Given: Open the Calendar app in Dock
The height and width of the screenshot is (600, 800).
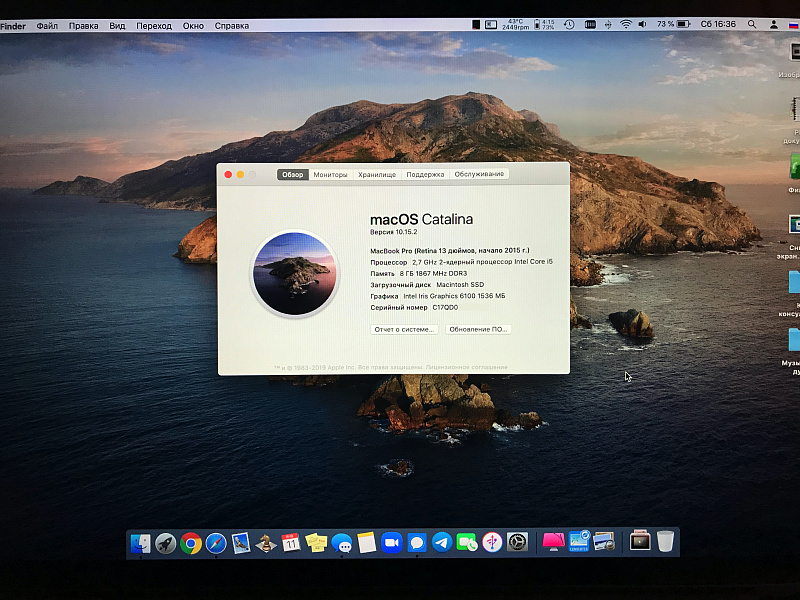Looking at the screenshot, I should tap(291, 542).
